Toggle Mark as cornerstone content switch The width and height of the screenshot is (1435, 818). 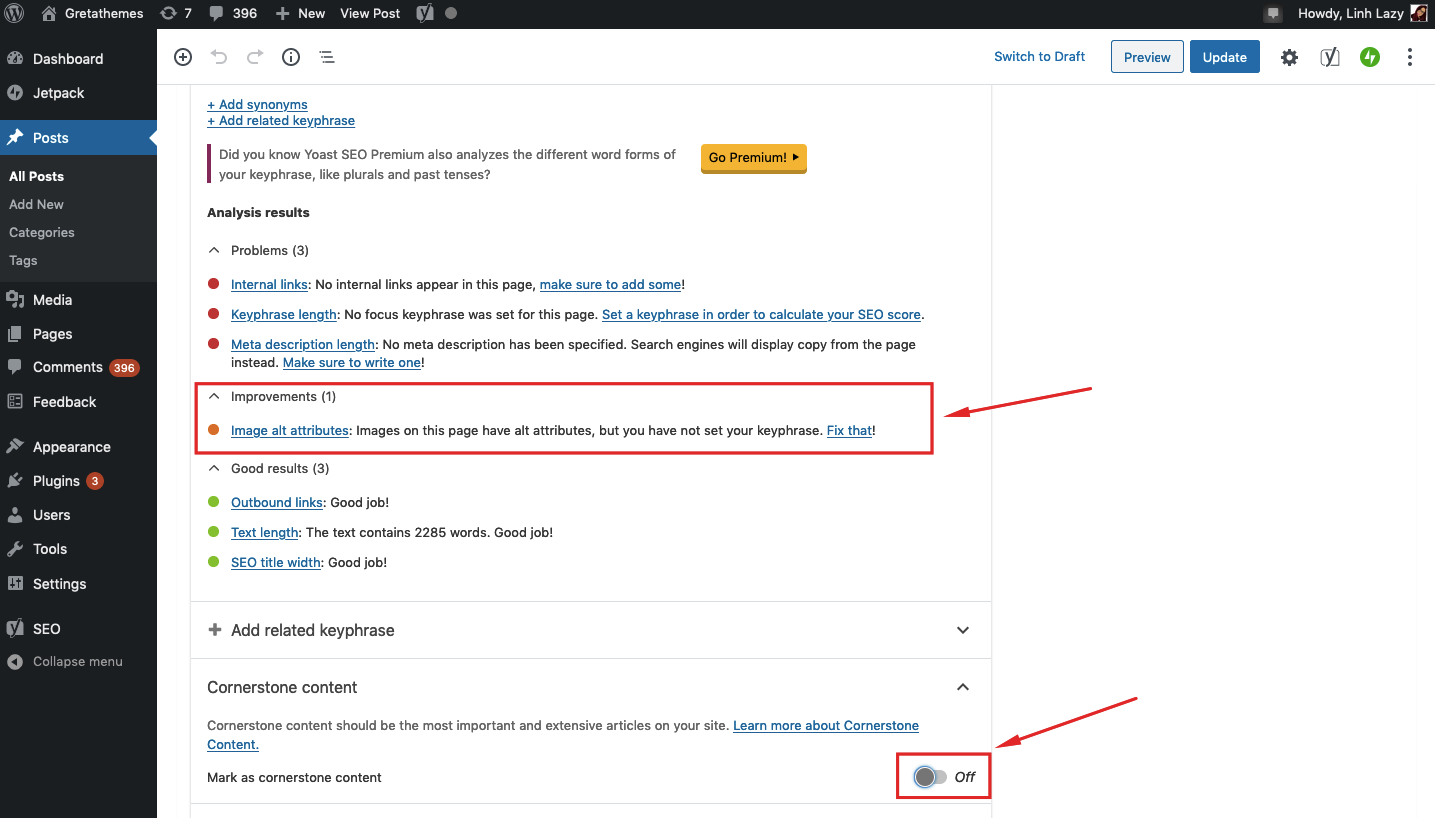931,777
